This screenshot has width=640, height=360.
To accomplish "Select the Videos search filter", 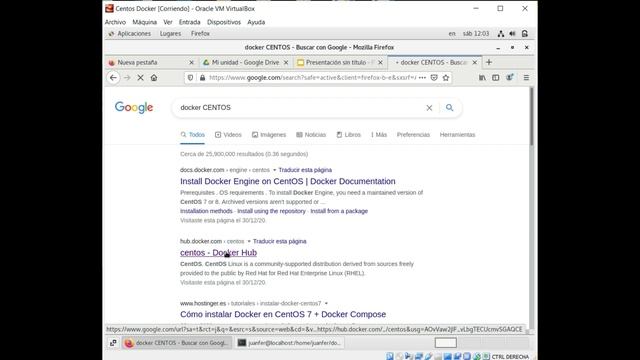I will point(228,135).
